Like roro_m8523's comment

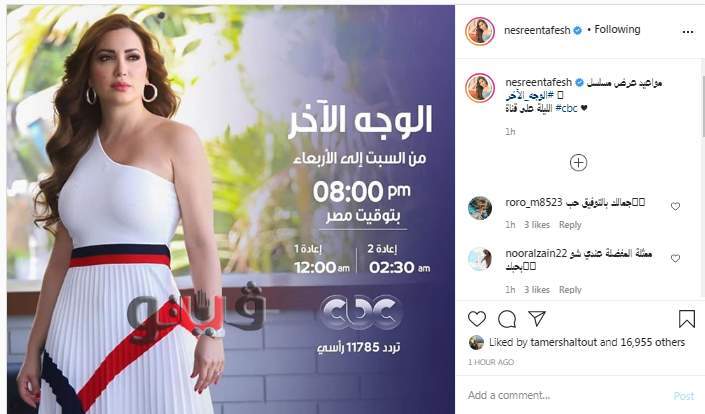[675, 206]
